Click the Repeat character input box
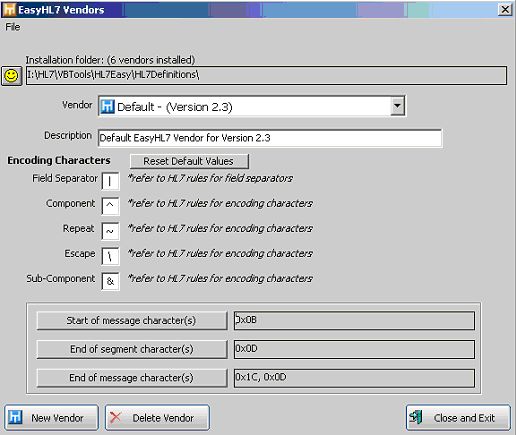This screenshot has height=435, width=516. click(110, 231)
